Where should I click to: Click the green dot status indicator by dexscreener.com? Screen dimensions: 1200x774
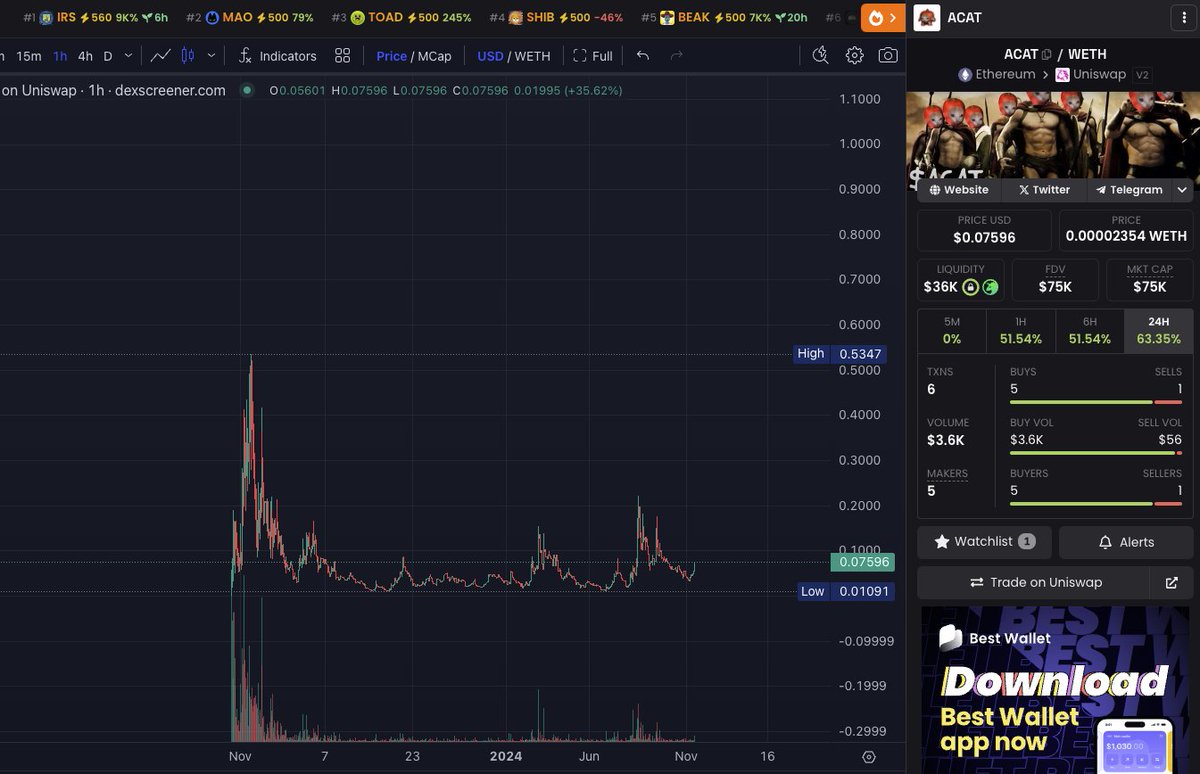click(x=246, y=90)
